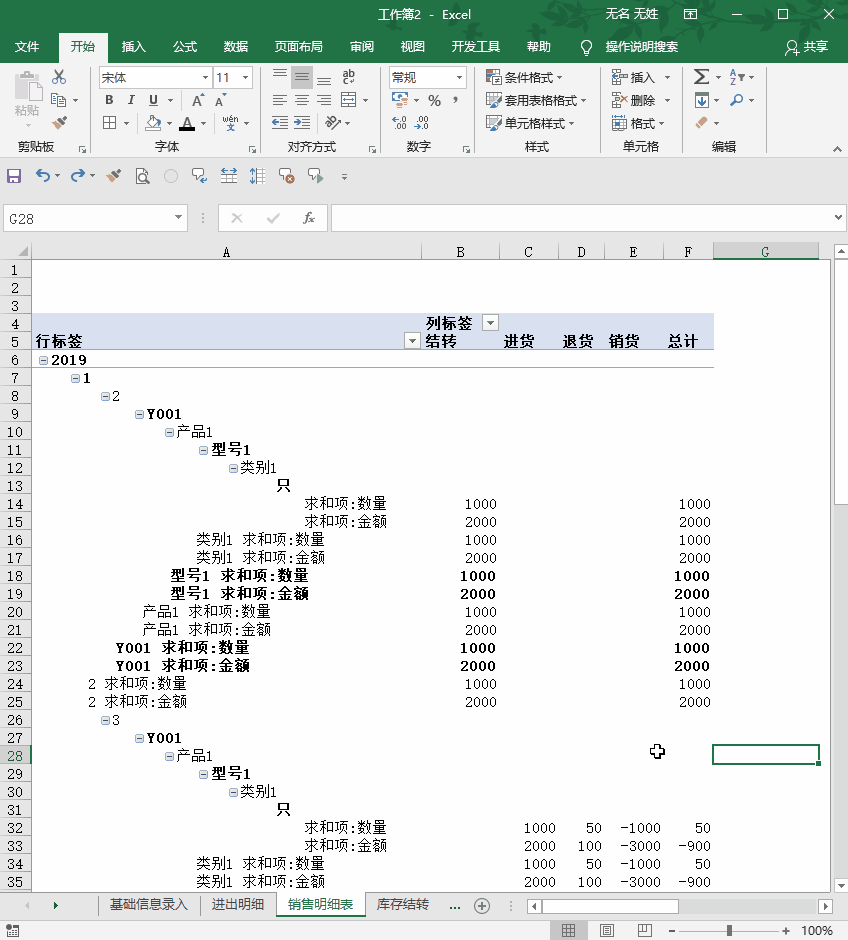Open the column labels filter dropdown
Viewport: 848px width, 940px height.
pos(490,323)
